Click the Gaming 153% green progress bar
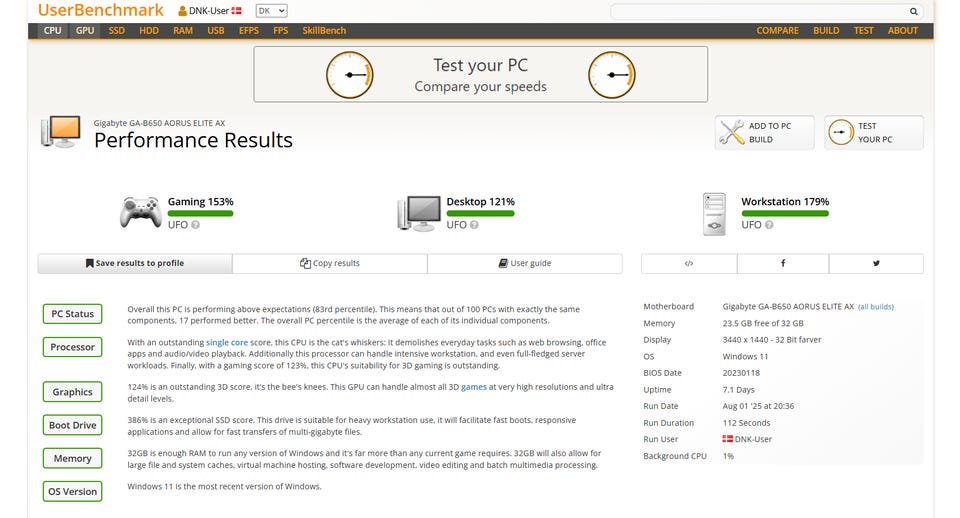The width and height of the screenshot is (960, 518). tap(200, 214)
